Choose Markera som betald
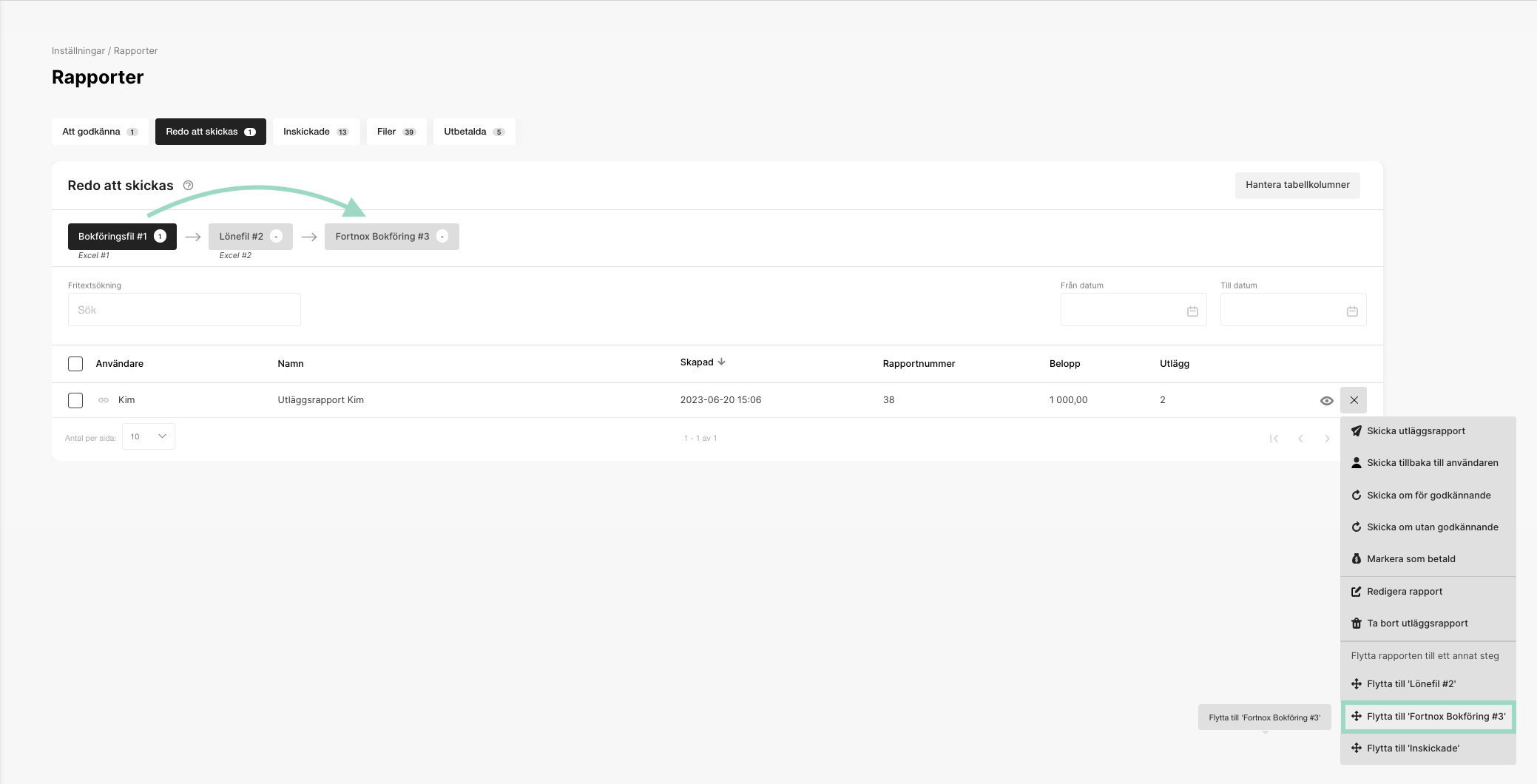The height and width of the screenshot is (784, 1537). point(1428,559)
